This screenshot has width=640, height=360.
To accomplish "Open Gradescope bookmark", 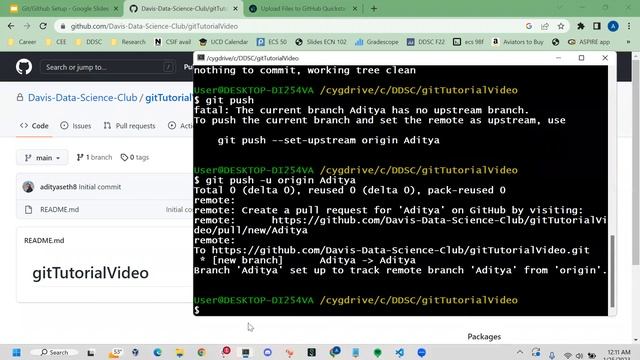I will click(x=377, y=42).
